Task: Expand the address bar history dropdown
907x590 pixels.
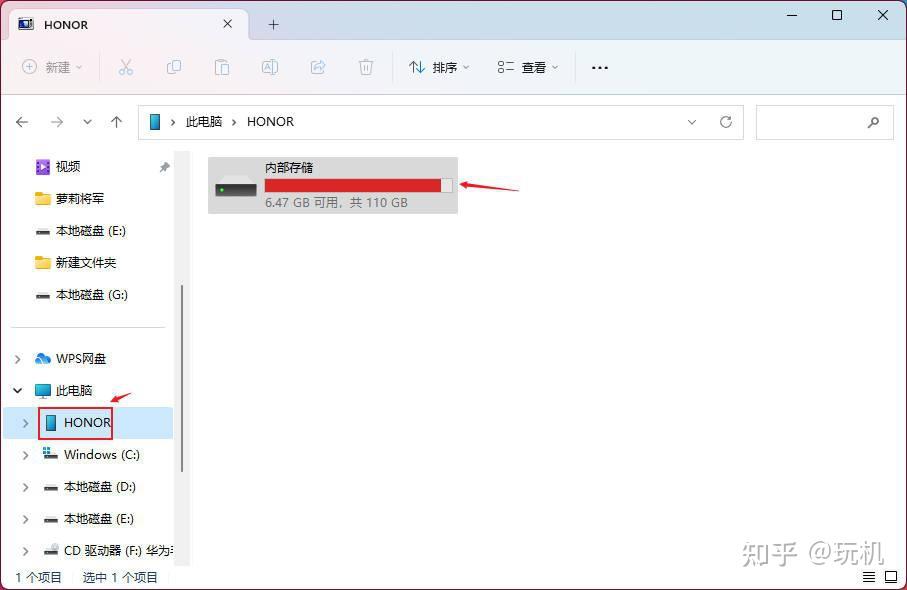Action: pyautogui.click(x=692, y=122)
